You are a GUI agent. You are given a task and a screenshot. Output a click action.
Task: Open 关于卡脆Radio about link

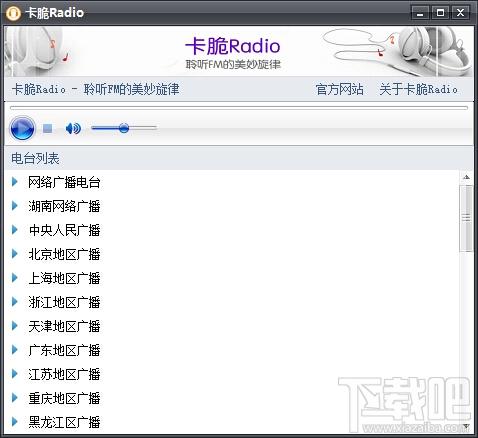point(418,89)
